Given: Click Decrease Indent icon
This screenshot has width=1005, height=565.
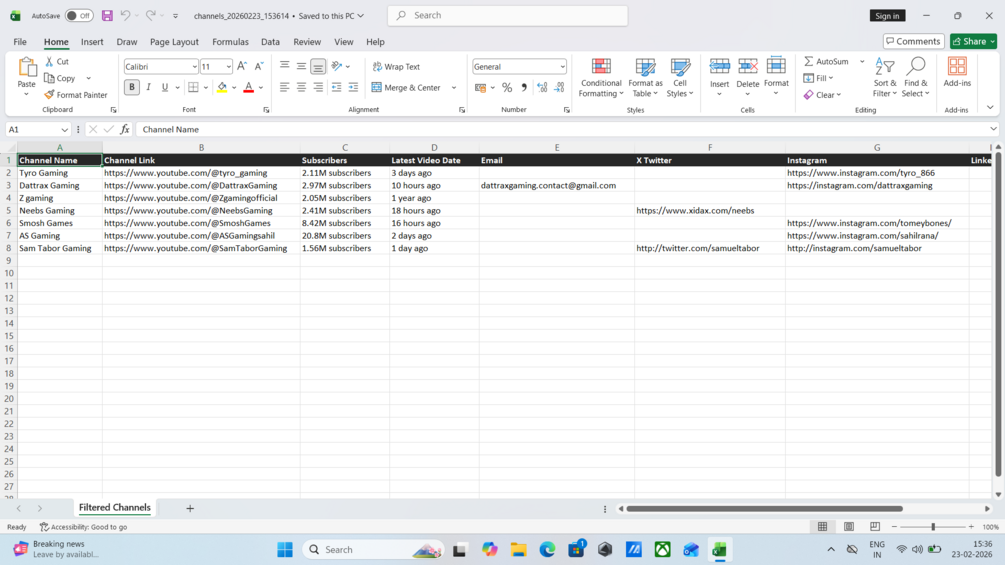Looking at the screenshot, I should coord(336,88).
